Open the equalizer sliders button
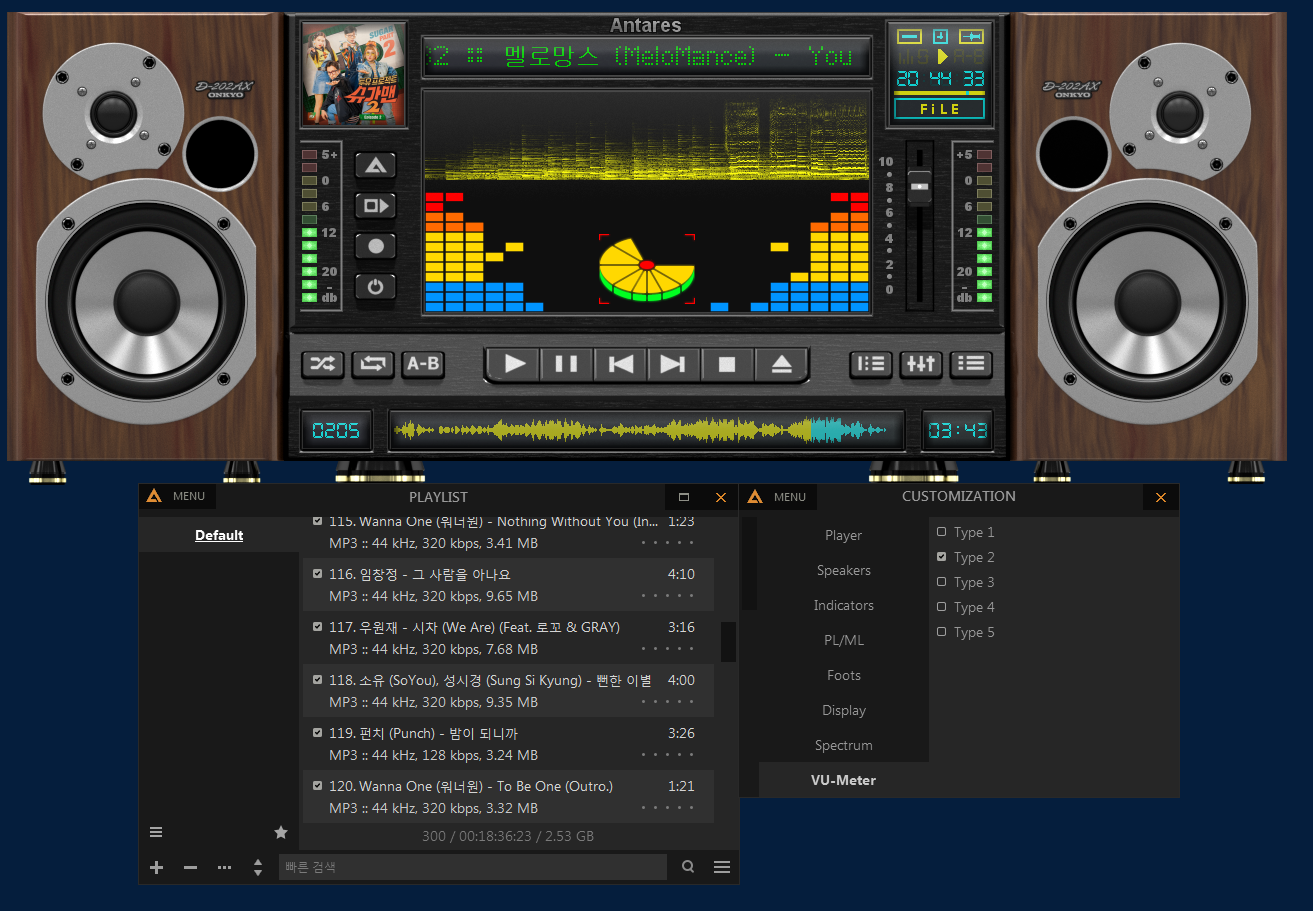This screenshot has width=1313, height=911. pos(921,364)
